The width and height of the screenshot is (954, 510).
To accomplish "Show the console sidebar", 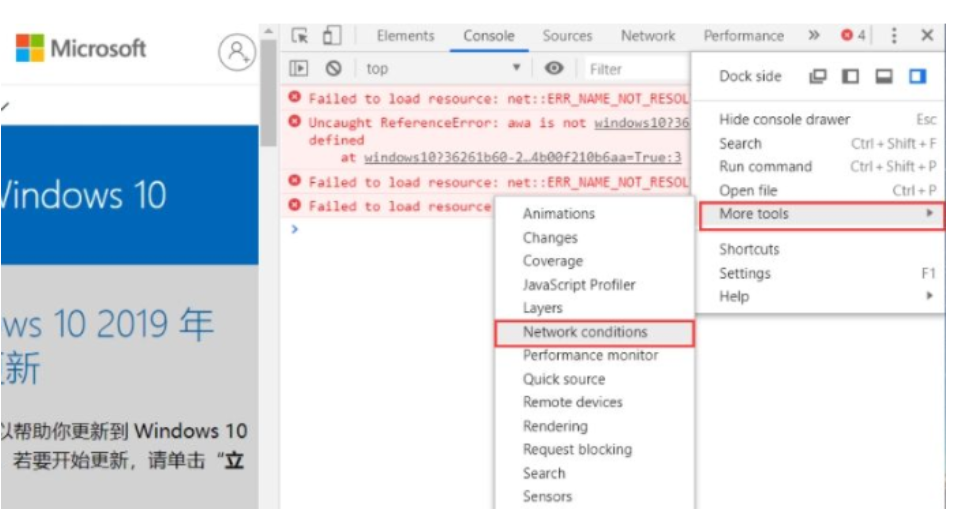I will [299, 69].
